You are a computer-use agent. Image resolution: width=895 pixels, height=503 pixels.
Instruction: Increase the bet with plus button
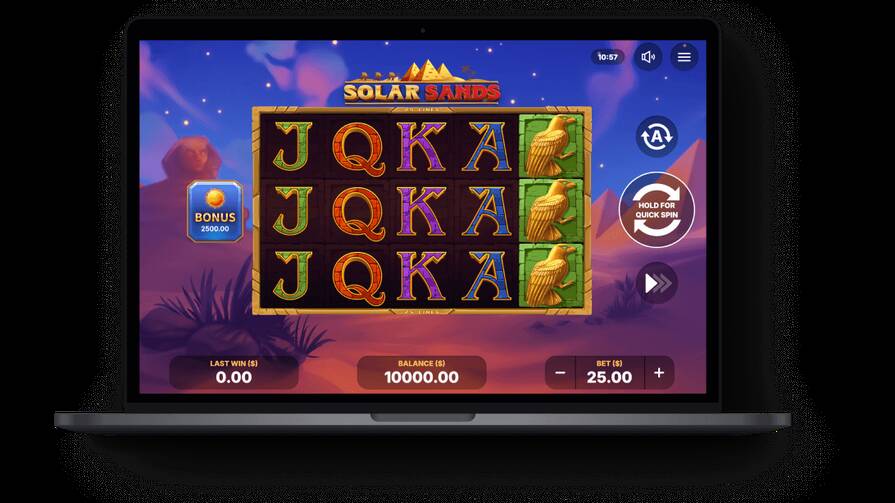pyautogui.click(x=659, y=373)
